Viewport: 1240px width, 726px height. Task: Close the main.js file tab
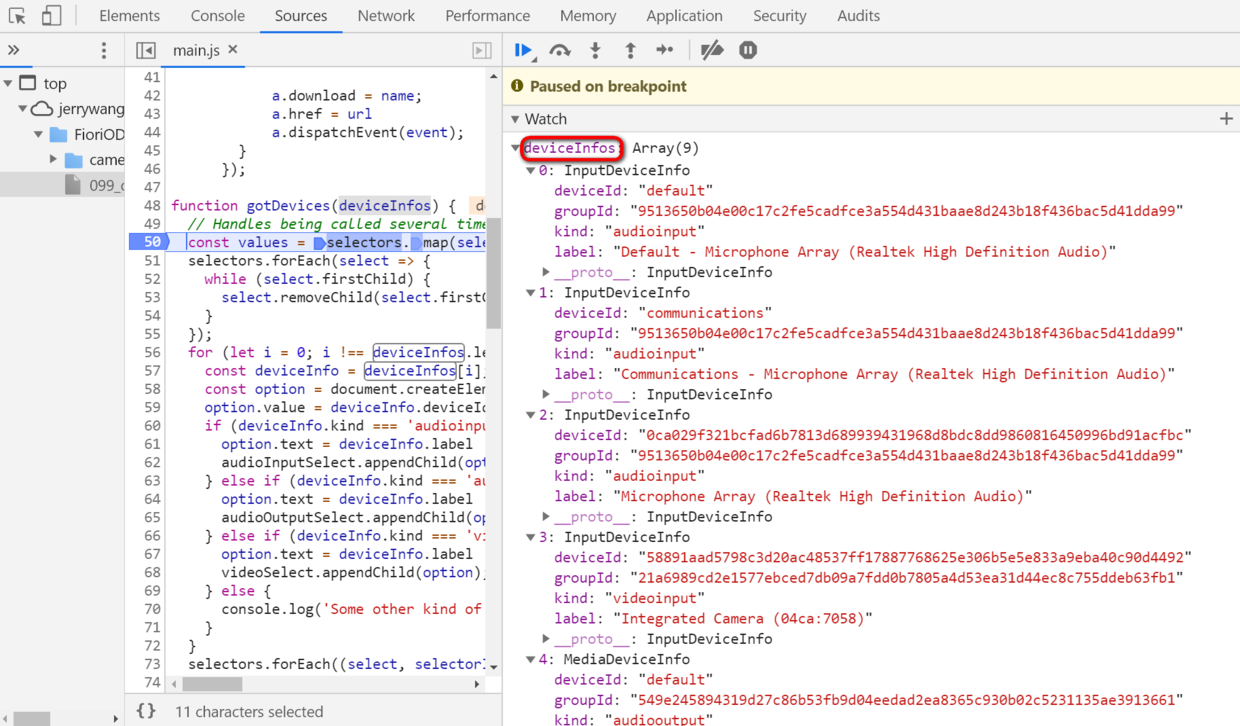[233, 49]
